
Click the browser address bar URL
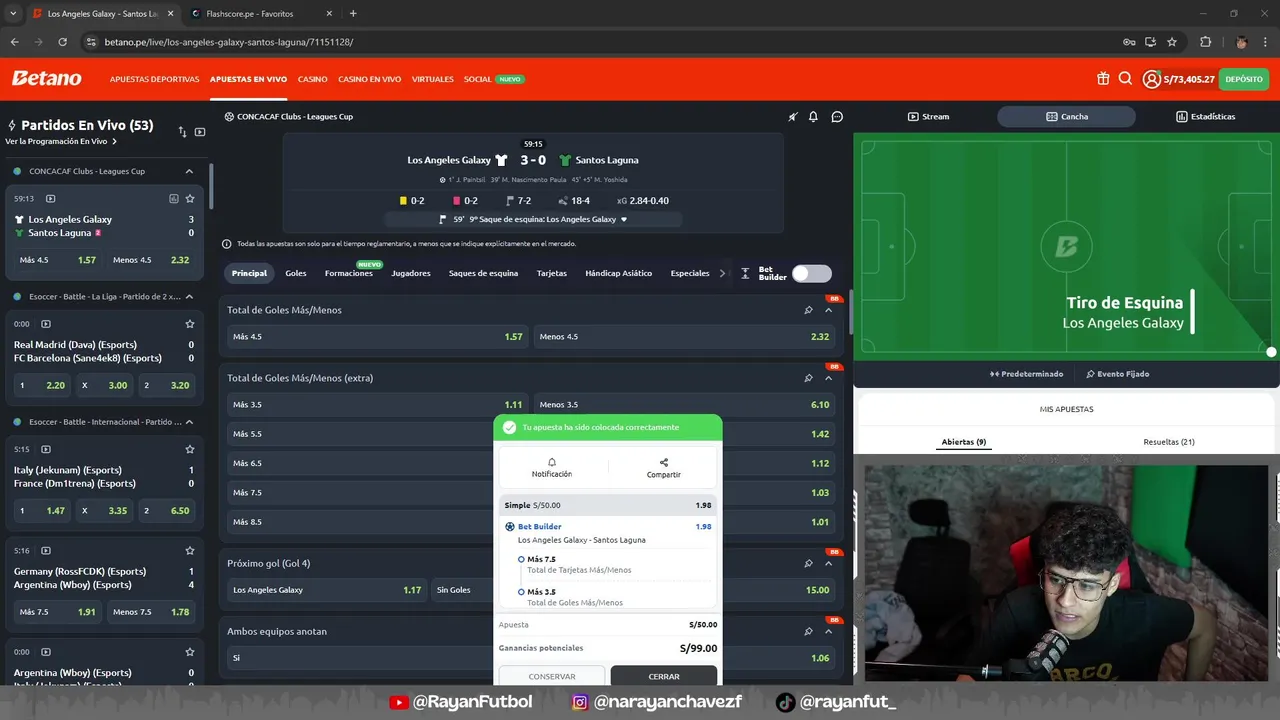point(228,42)
